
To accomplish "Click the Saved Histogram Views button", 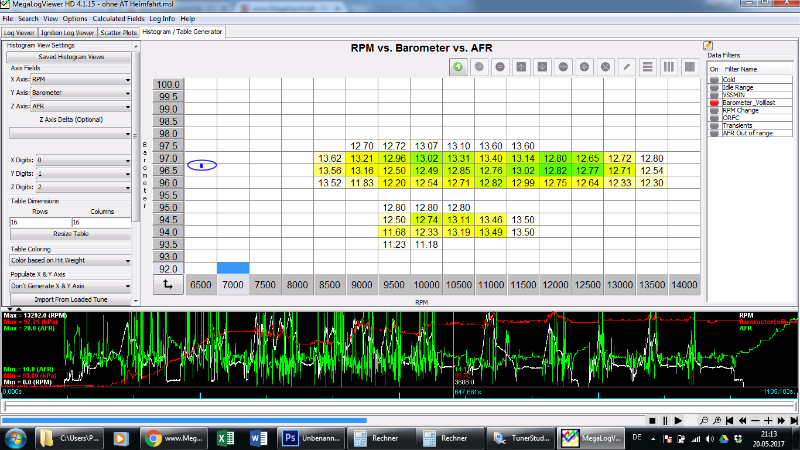I will (70, 57).
